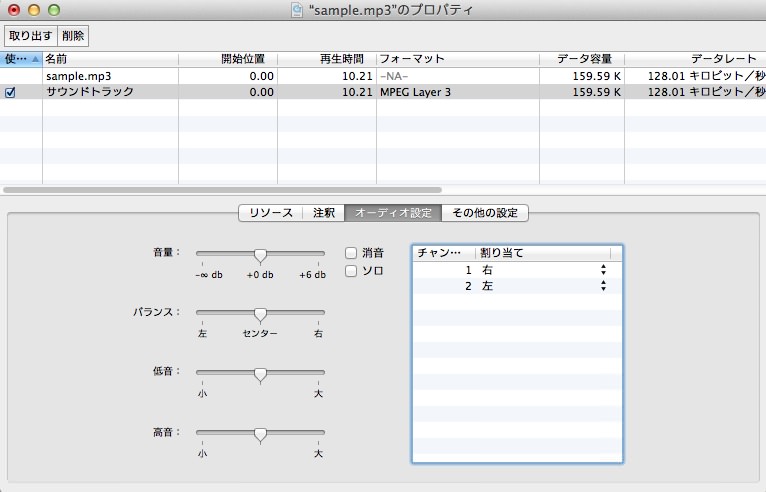
Task: Click the 音量 volume slider knob
Action: 260,255
